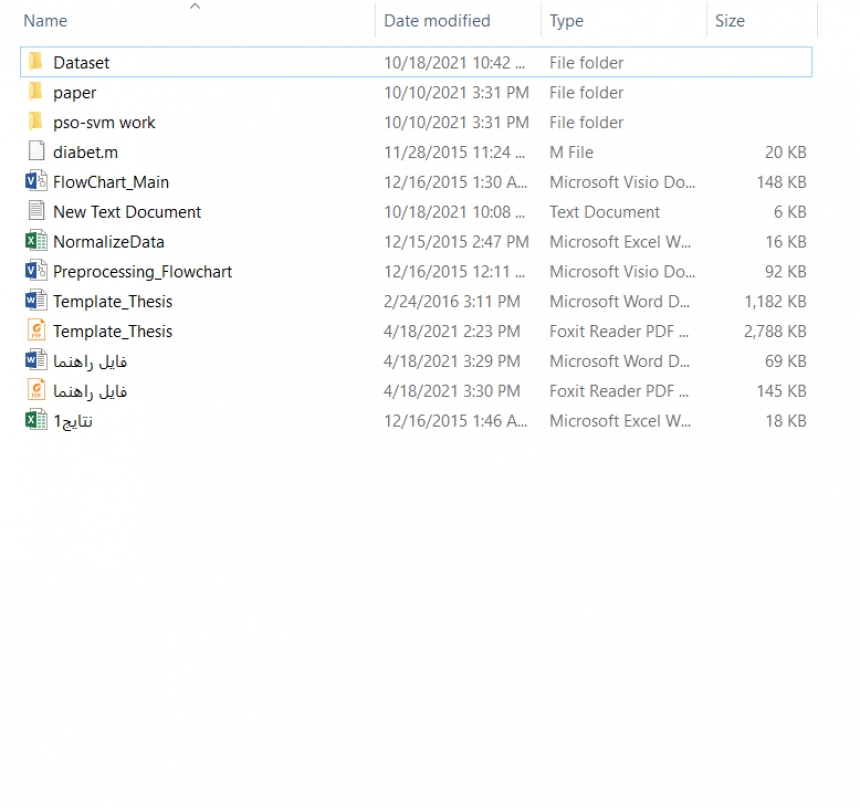Click the "92 KB" size cell
860x808 pixels.
point(785,272)
